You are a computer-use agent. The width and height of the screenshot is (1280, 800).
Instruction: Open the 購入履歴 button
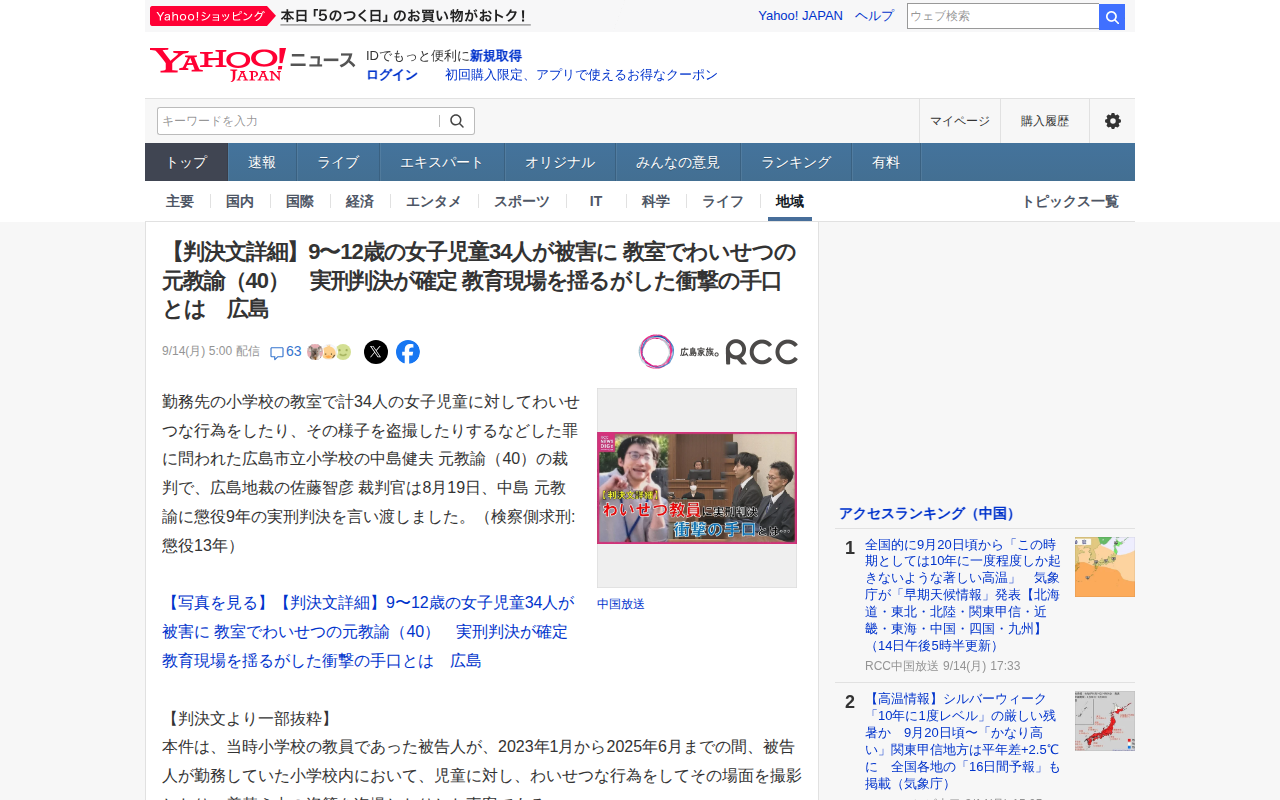tap(1045, 121)
